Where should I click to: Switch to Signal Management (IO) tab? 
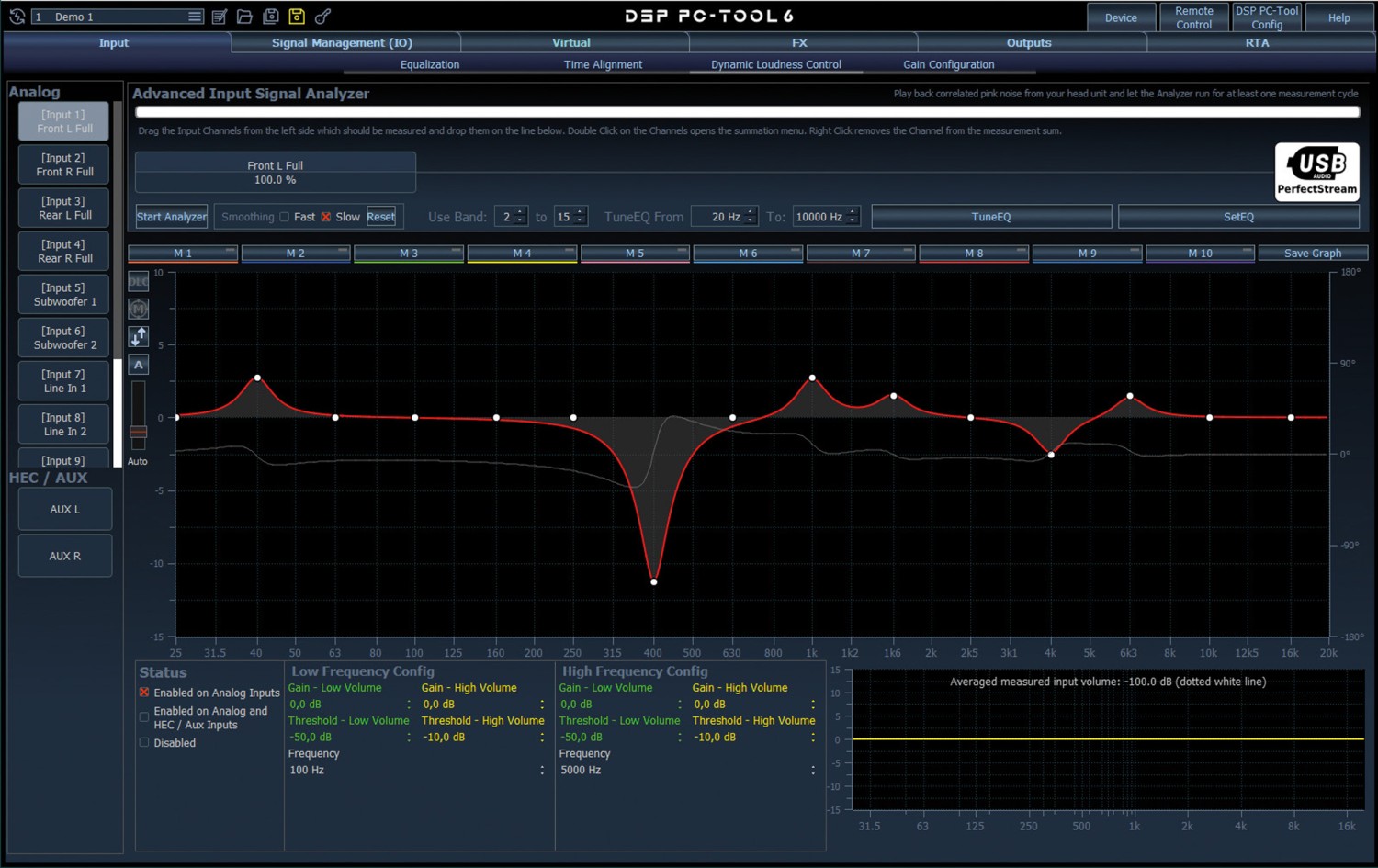click(x=344, y=43)
